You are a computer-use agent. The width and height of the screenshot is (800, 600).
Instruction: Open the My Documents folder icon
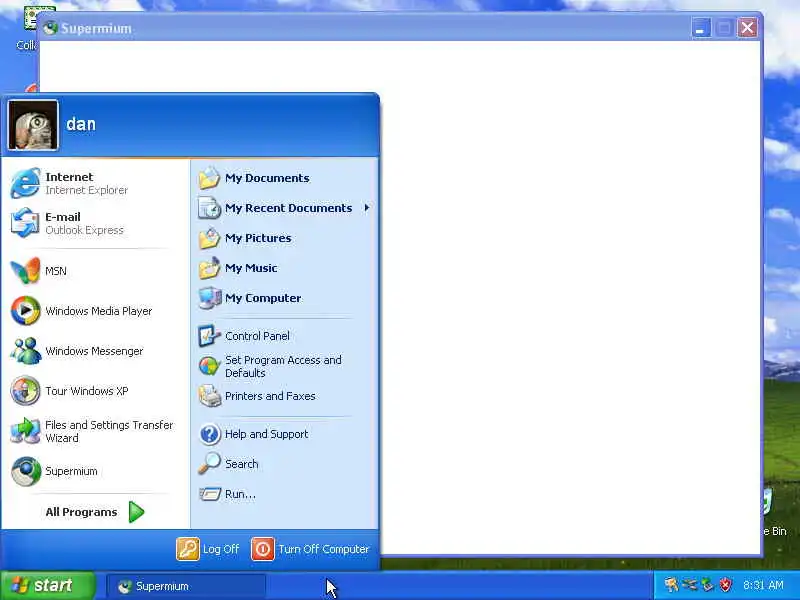tap(209, 178)
